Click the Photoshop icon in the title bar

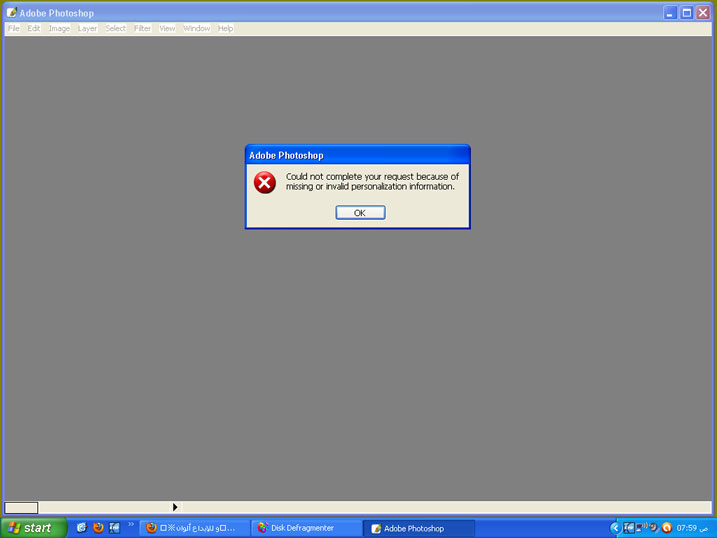(11, 13)
